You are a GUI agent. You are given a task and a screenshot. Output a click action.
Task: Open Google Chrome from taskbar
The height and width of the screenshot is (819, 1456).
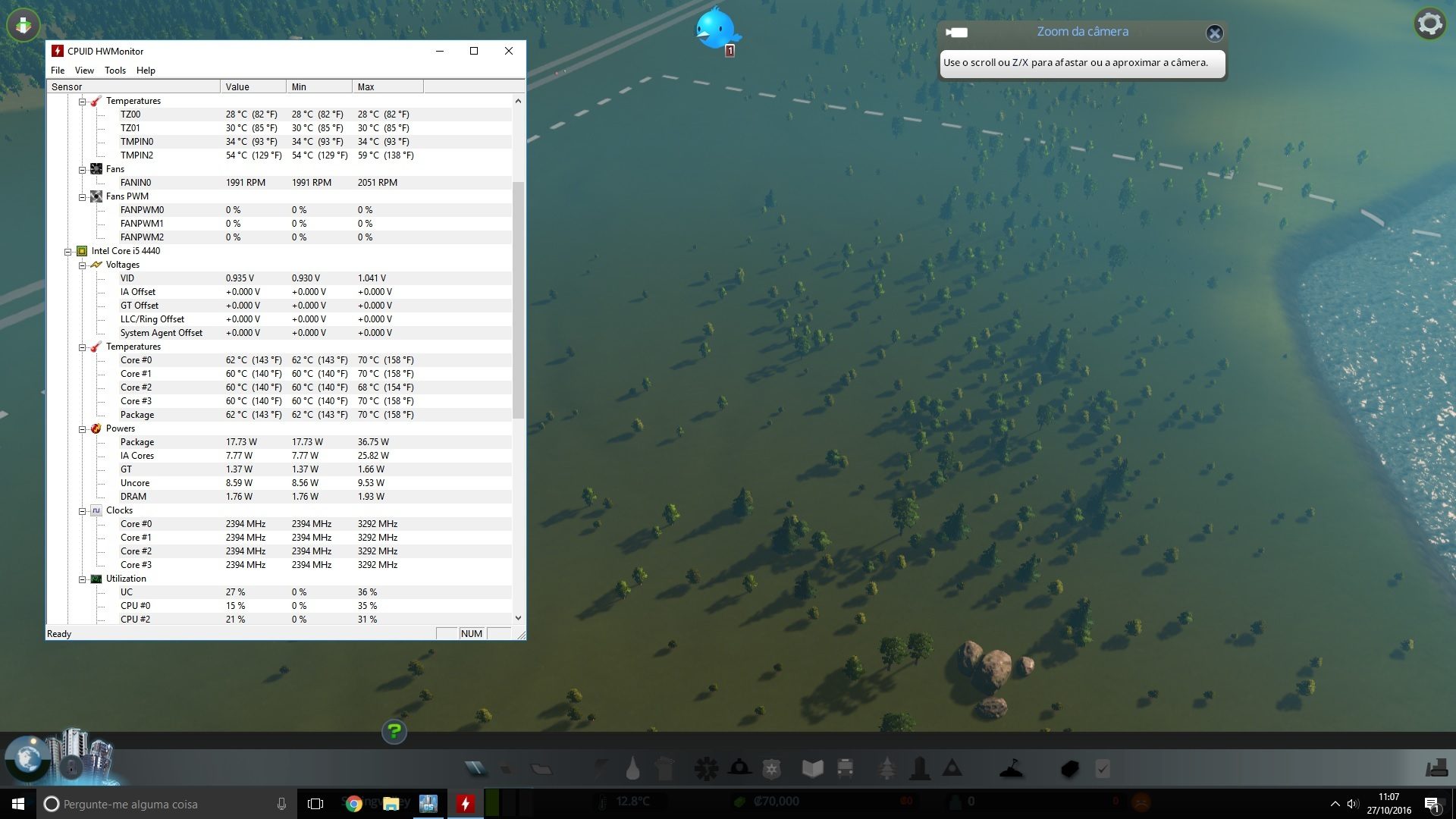tap(354, 804)
